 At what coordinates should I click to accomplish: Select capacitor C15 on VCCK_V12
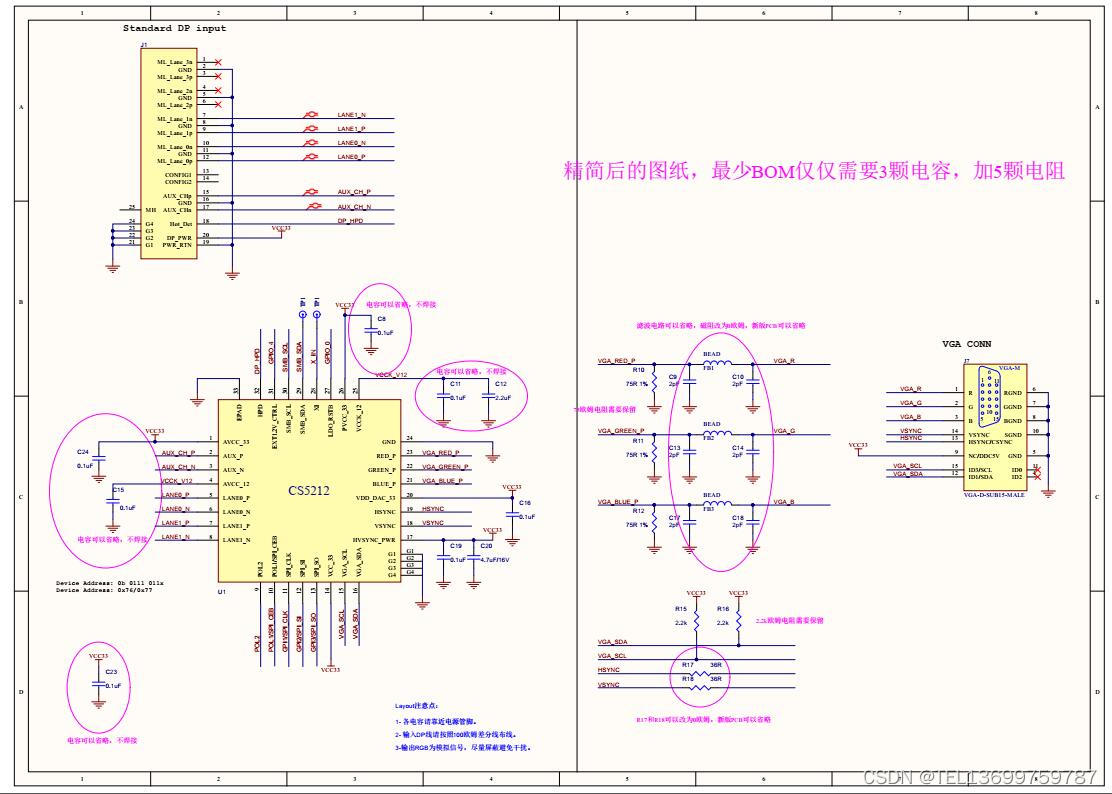(x=112, y=501)
